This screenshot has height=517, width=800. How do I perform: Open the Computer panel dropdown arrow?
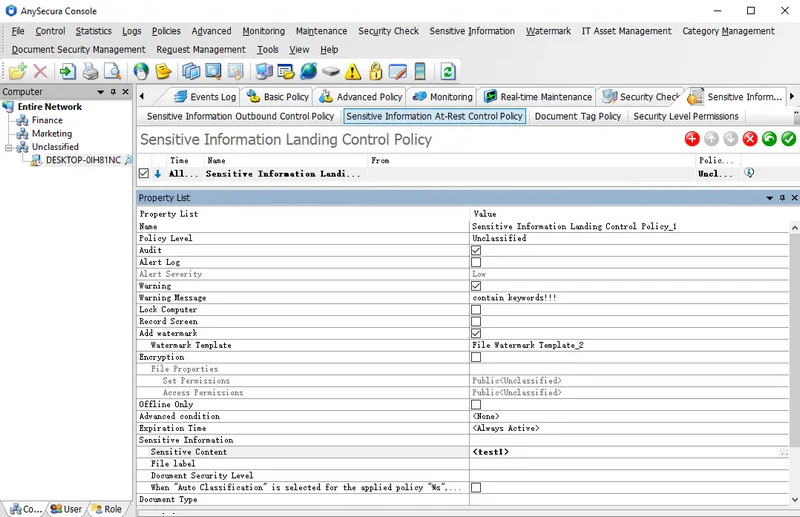[101, 92]
